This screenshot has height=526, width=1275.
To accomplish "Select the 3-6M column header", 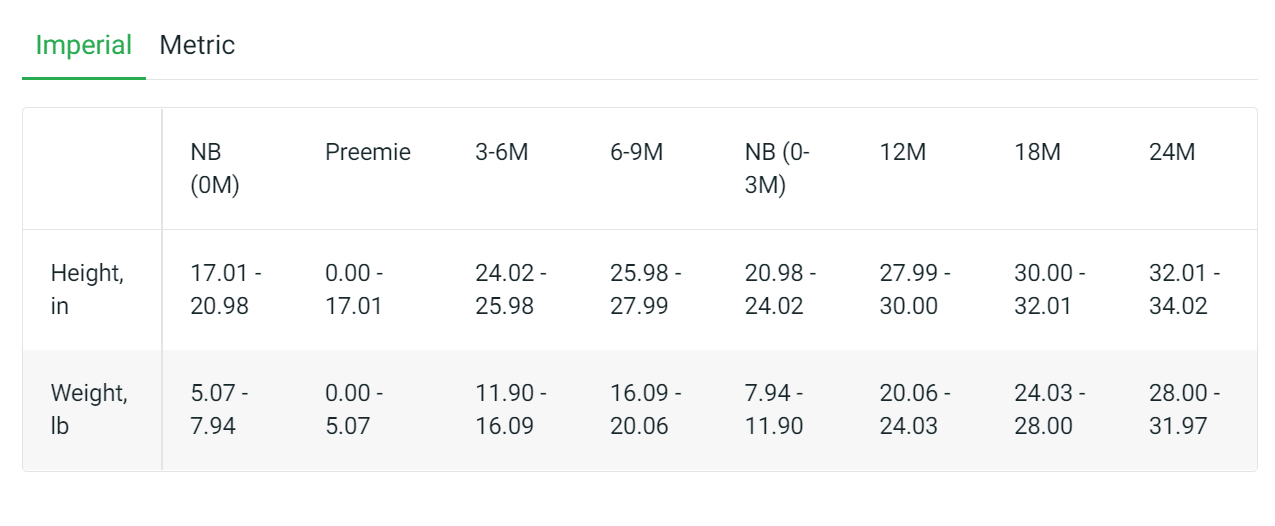I will point(502,153).
